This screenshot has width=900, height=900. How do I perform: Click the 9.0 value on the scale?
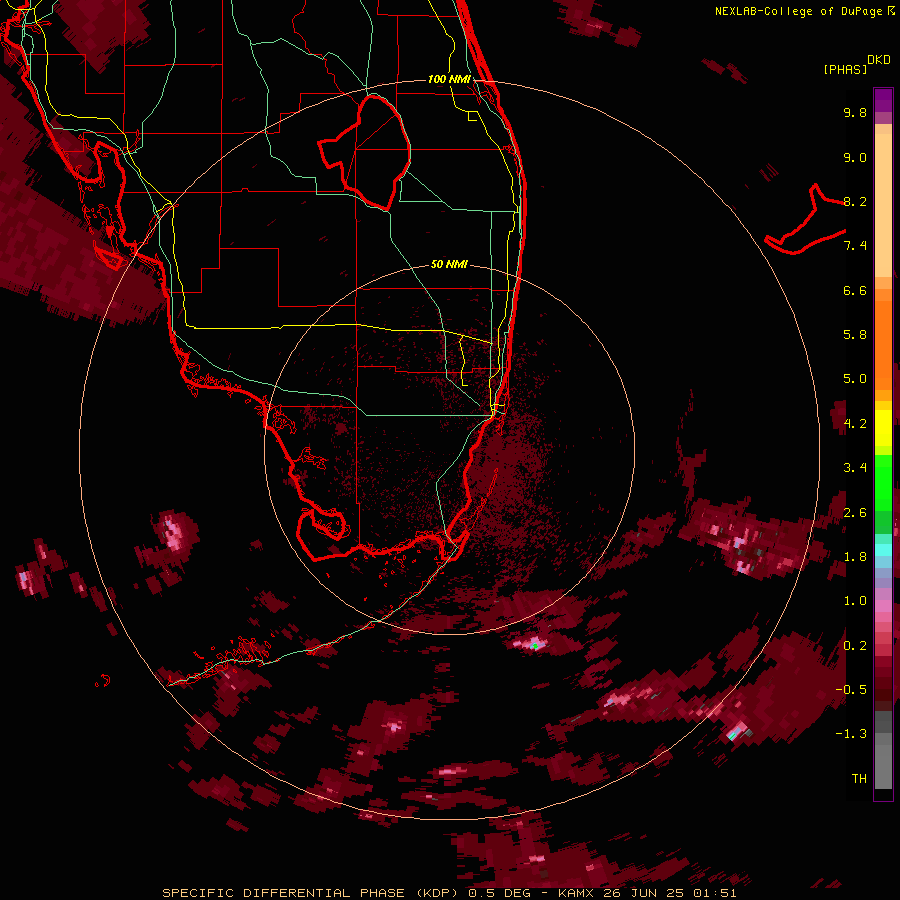[855, 157]
